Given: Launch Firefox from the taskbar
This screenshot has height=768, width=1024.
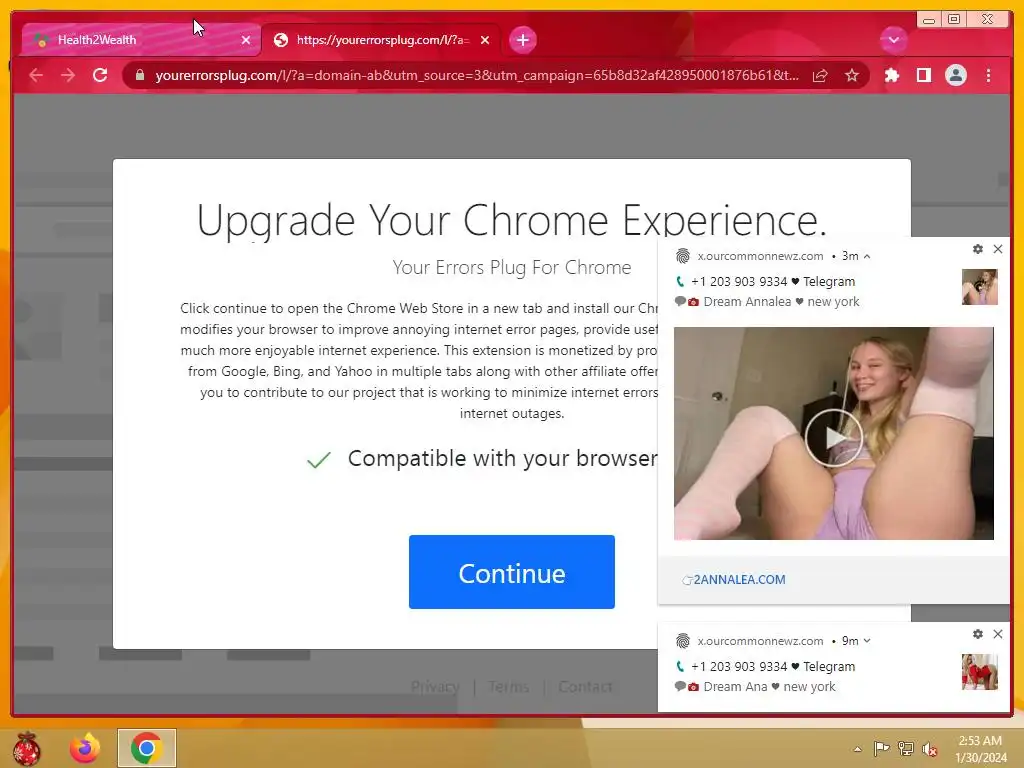Looking at the screenshot, I should pyautogui.click(x=85, y=748).
